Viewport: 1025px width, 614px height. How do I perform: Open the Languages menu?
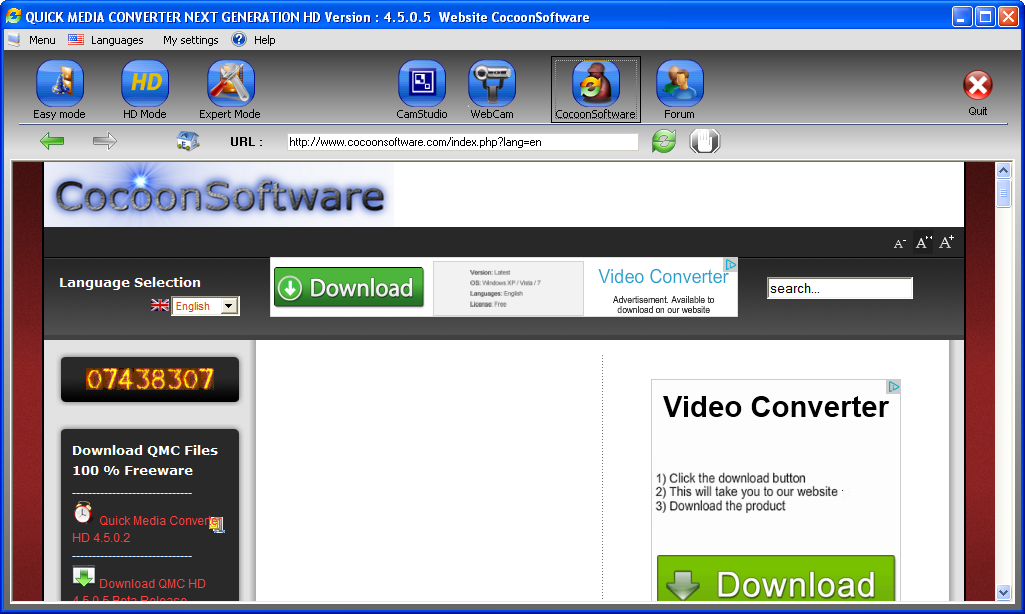[x=117, y=40]
